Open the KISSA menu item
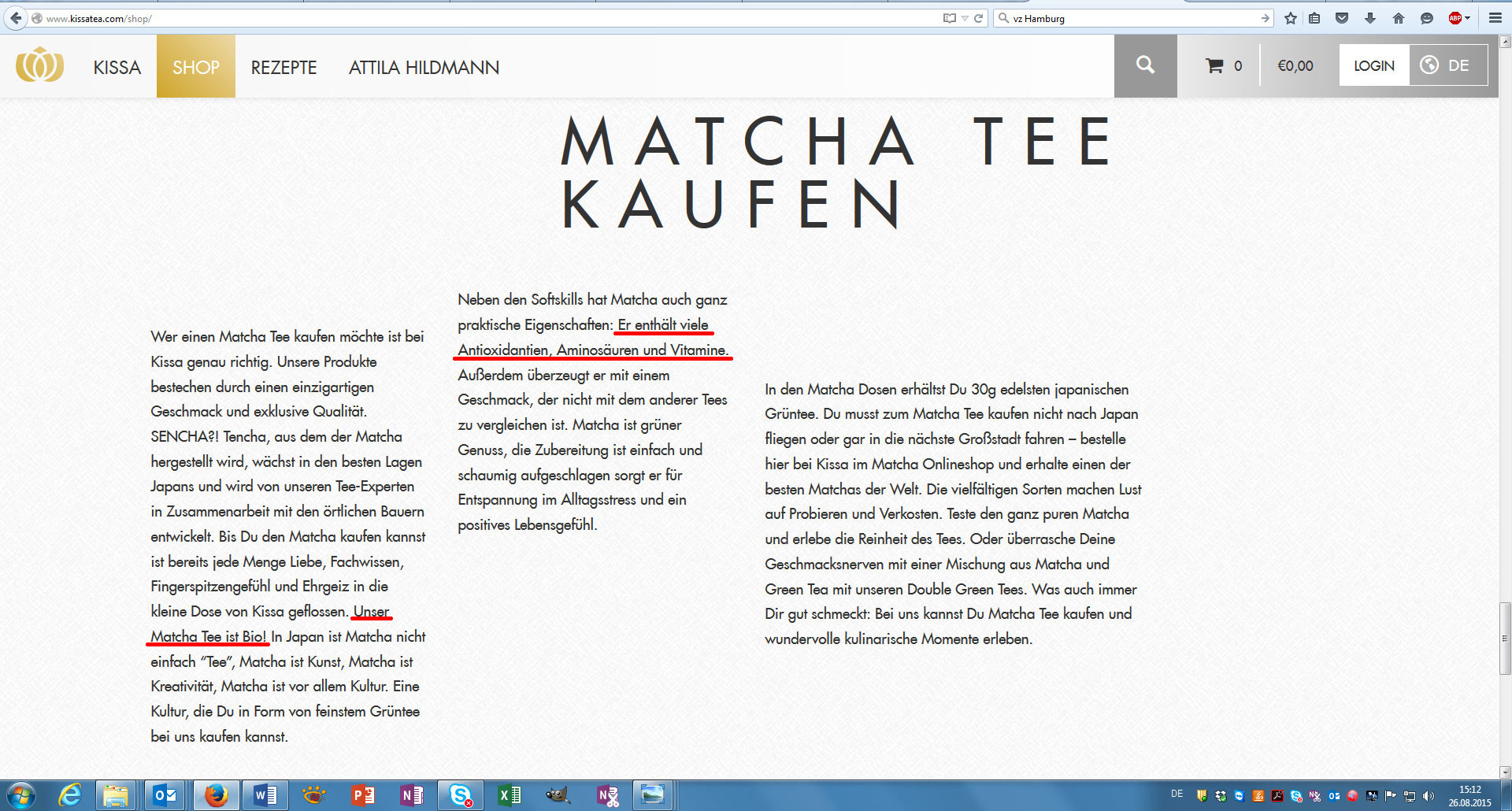The width and height of the screenshot is (1512, 811). coord(117,68)
